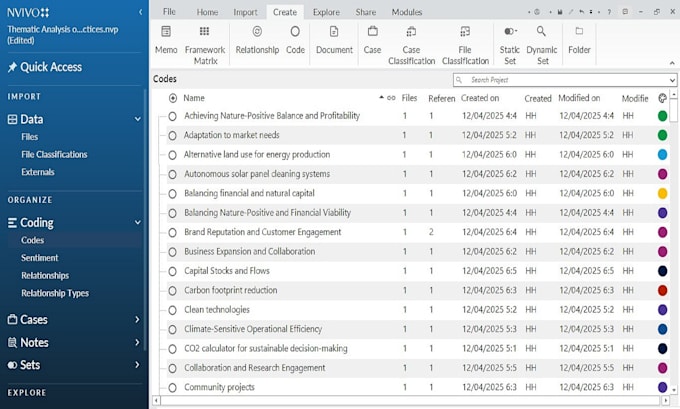The width and height of the screenshot is (680, 409).
Task: Click the Notes section icon
Action: tap(12, 343)
